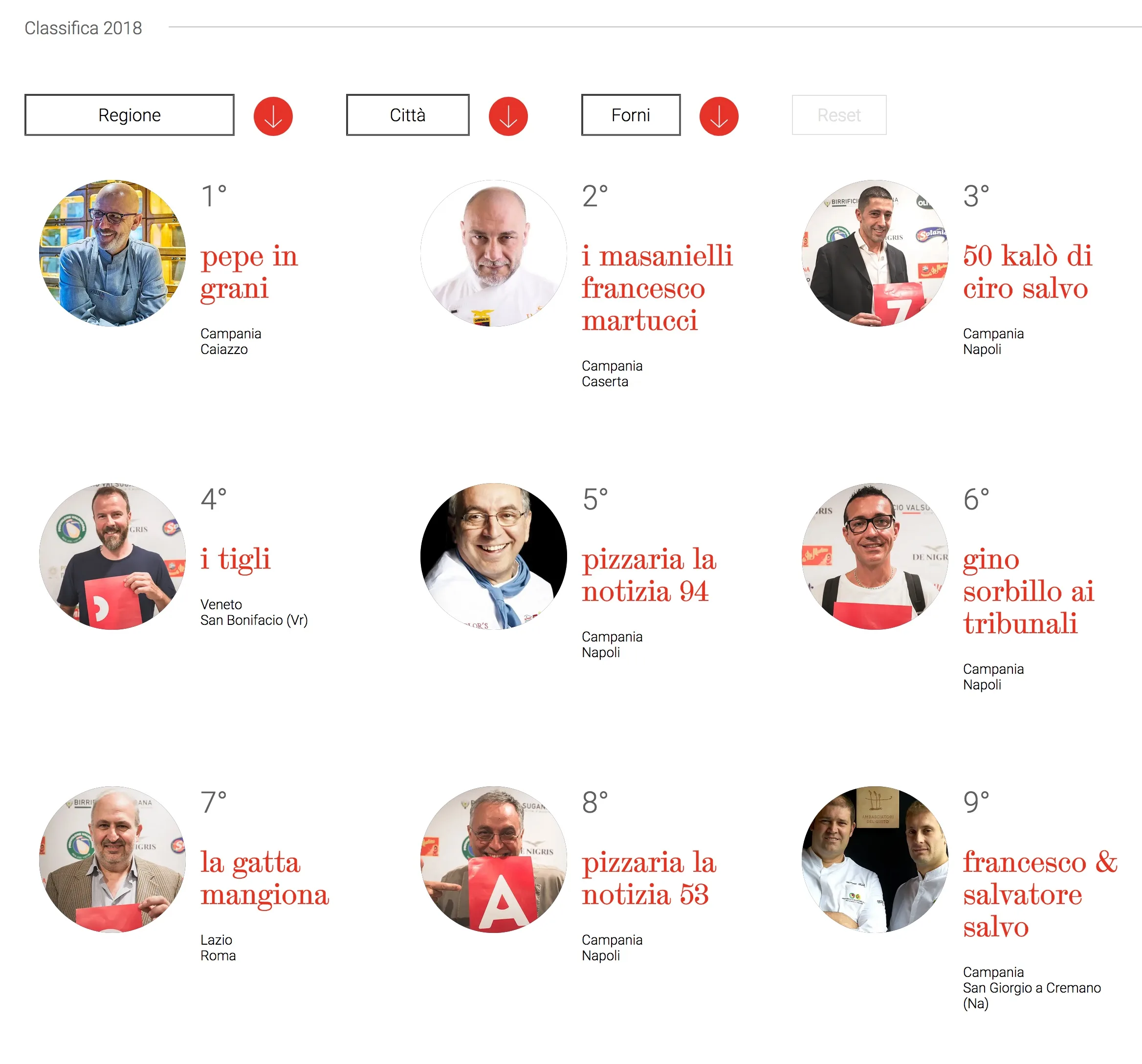The image size is (1142, 1064).
Task: Open the Forni filter dropdown
Action: pos(631,115)
